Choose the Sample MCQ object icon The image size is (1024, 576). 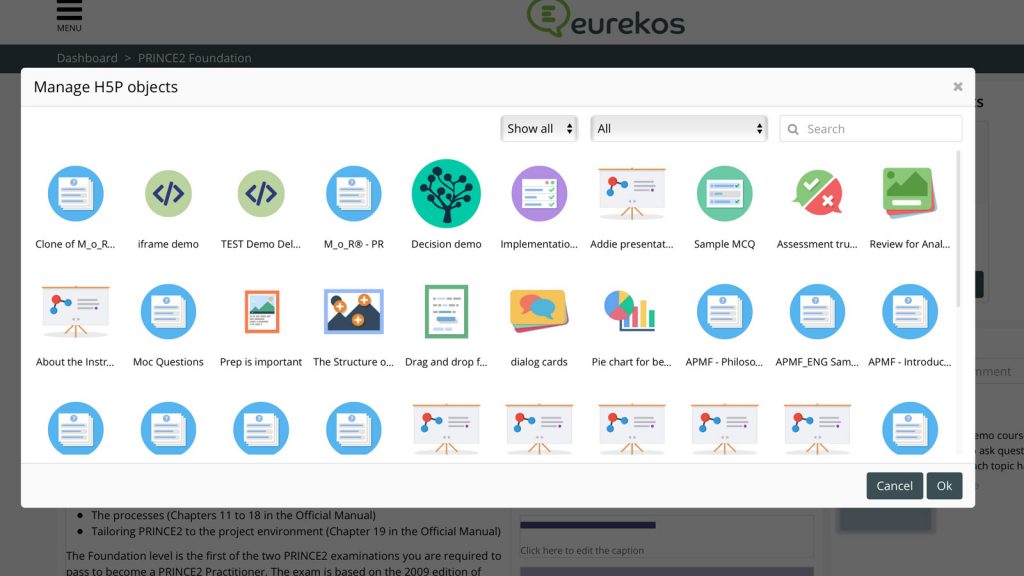point(724,194)
